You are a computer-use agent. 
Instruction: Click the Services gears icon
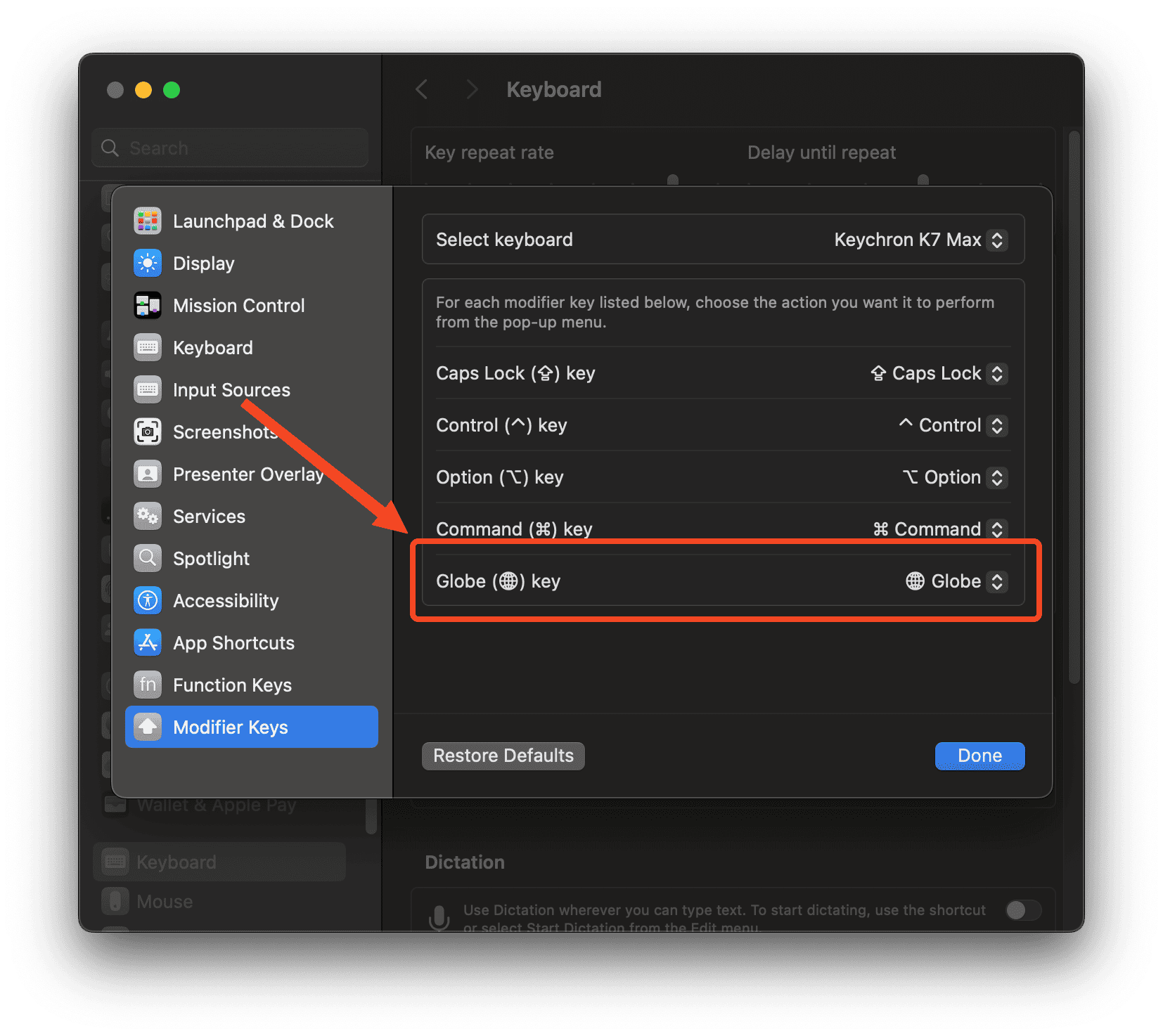(148, 516)
